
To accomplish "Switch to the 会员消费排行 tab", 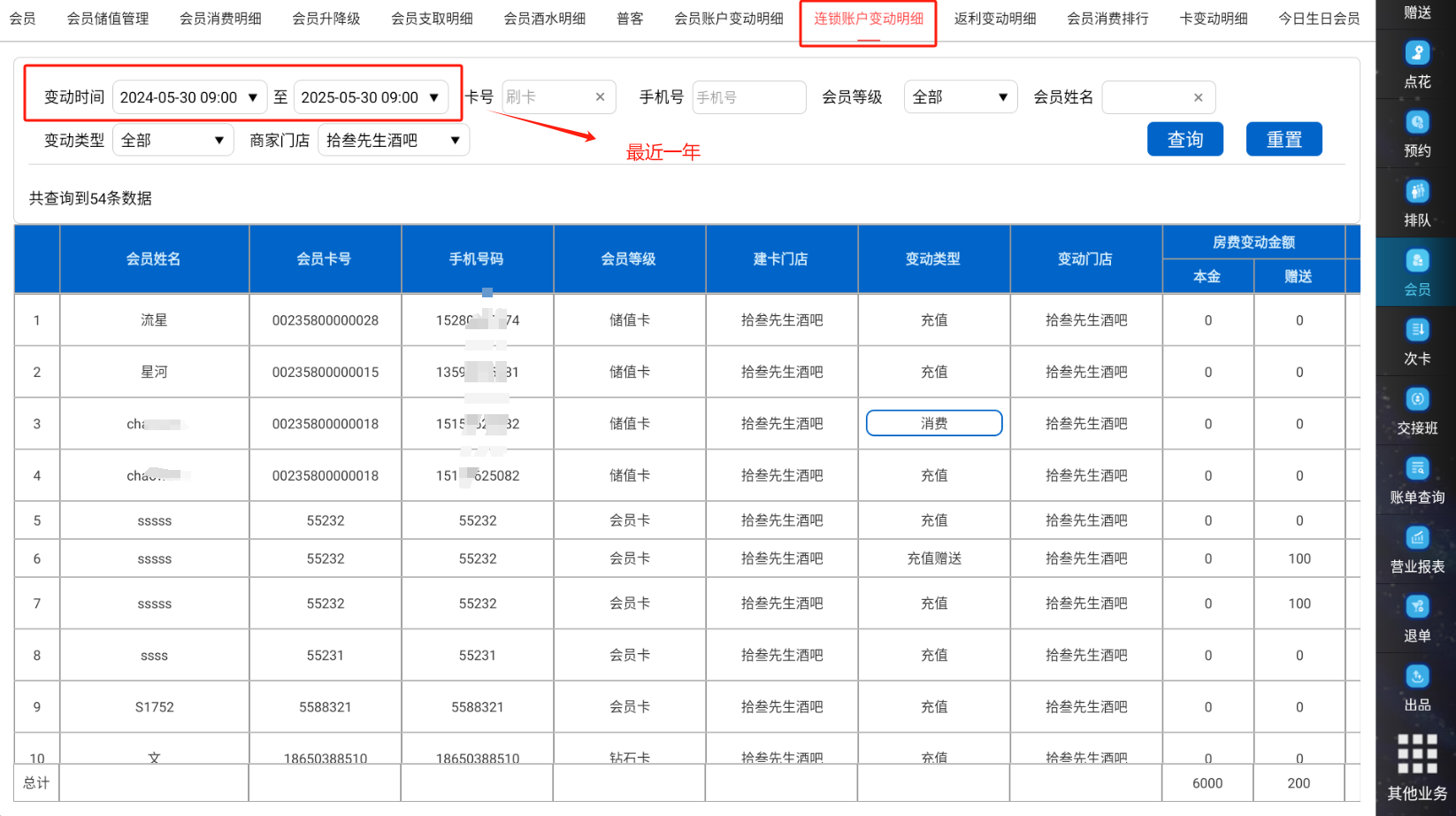I will [1107, 19].
